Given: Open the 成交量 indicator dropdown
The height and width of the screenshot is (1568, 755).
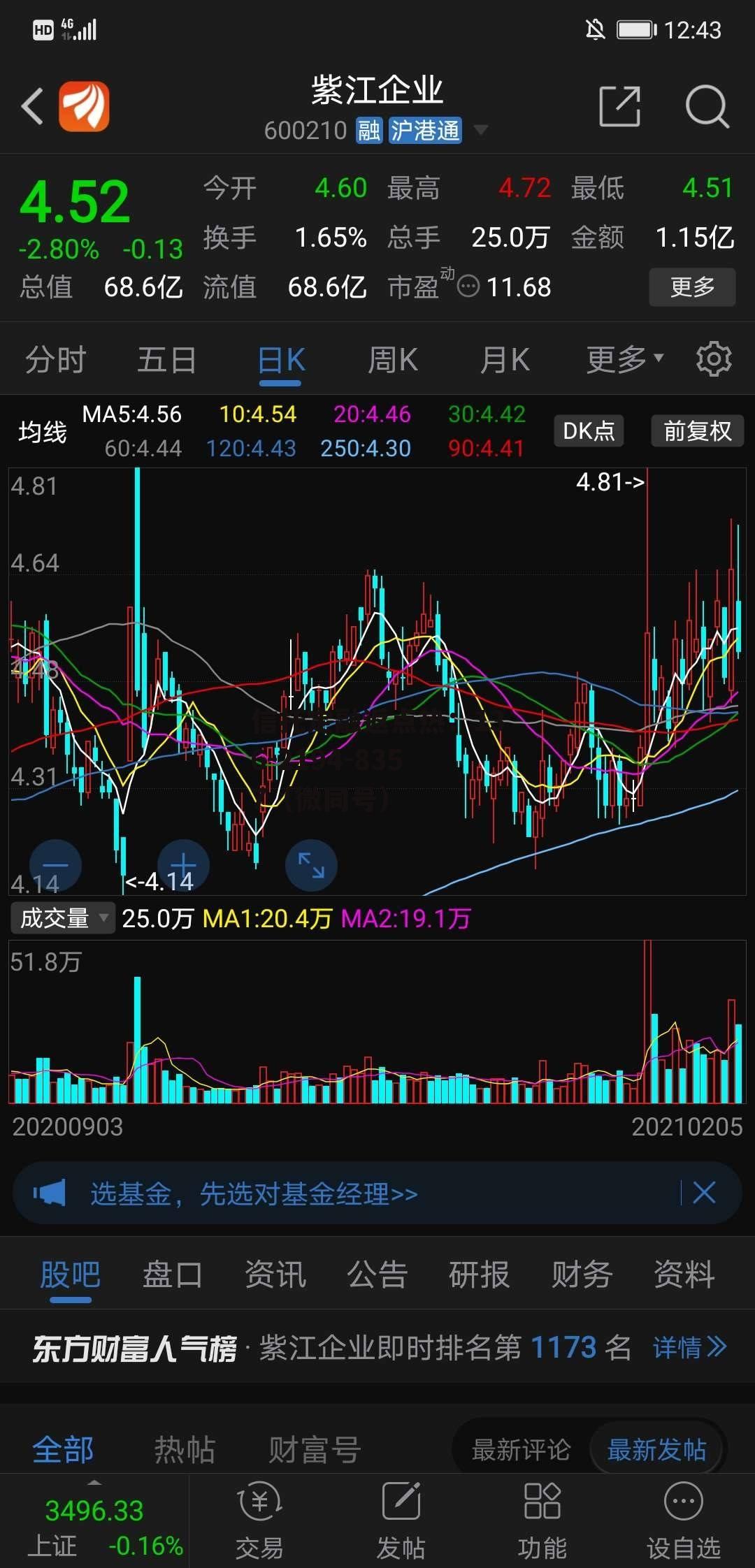Looking at the screenshot, I should (62, 918).
